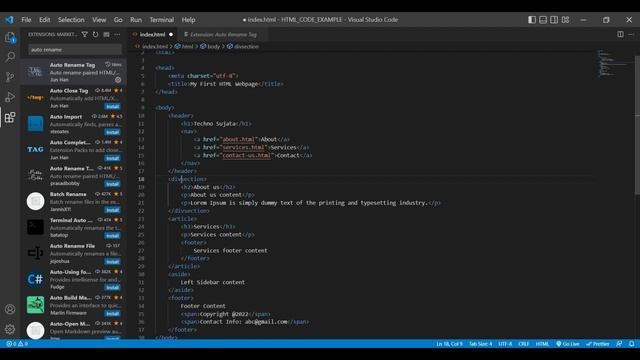Open the Run and Debug view
The width and height of the screenshot is (640, 360).
click(10, 97)
